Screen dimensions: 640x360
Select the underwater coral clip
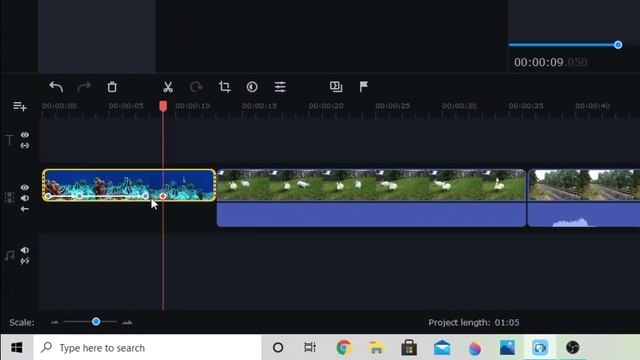(129, 185)
